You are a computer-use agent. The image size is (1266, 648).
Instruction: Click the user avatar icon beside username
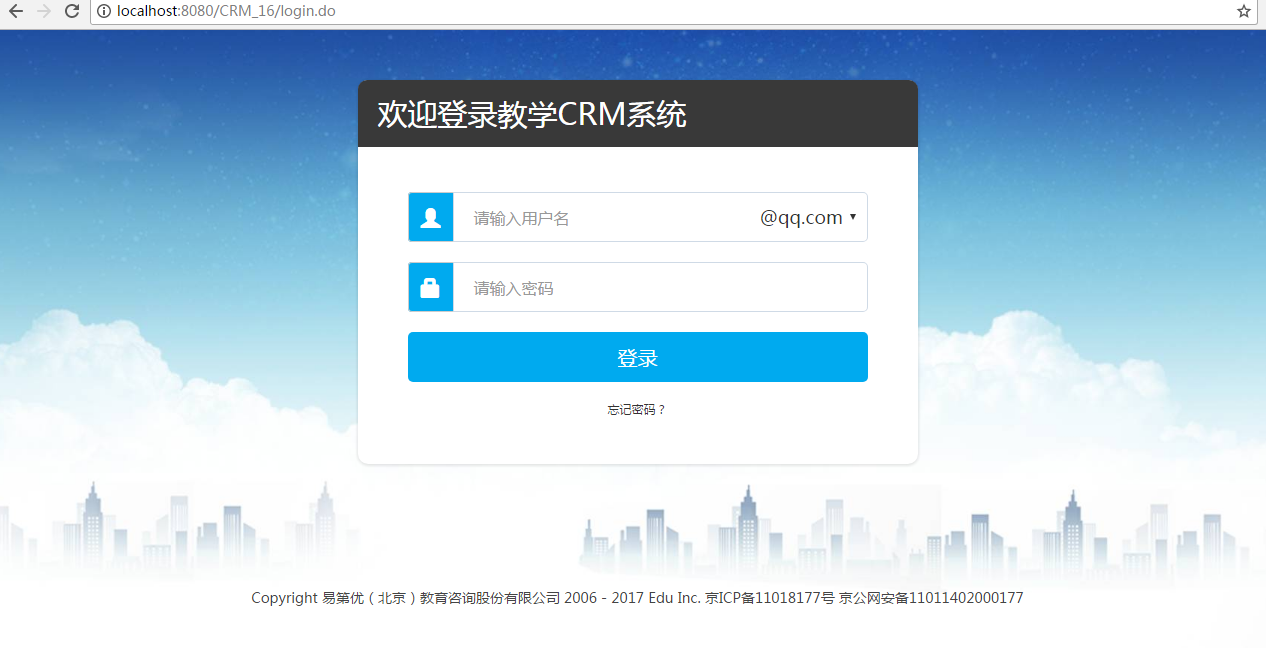tap(431, 217)
